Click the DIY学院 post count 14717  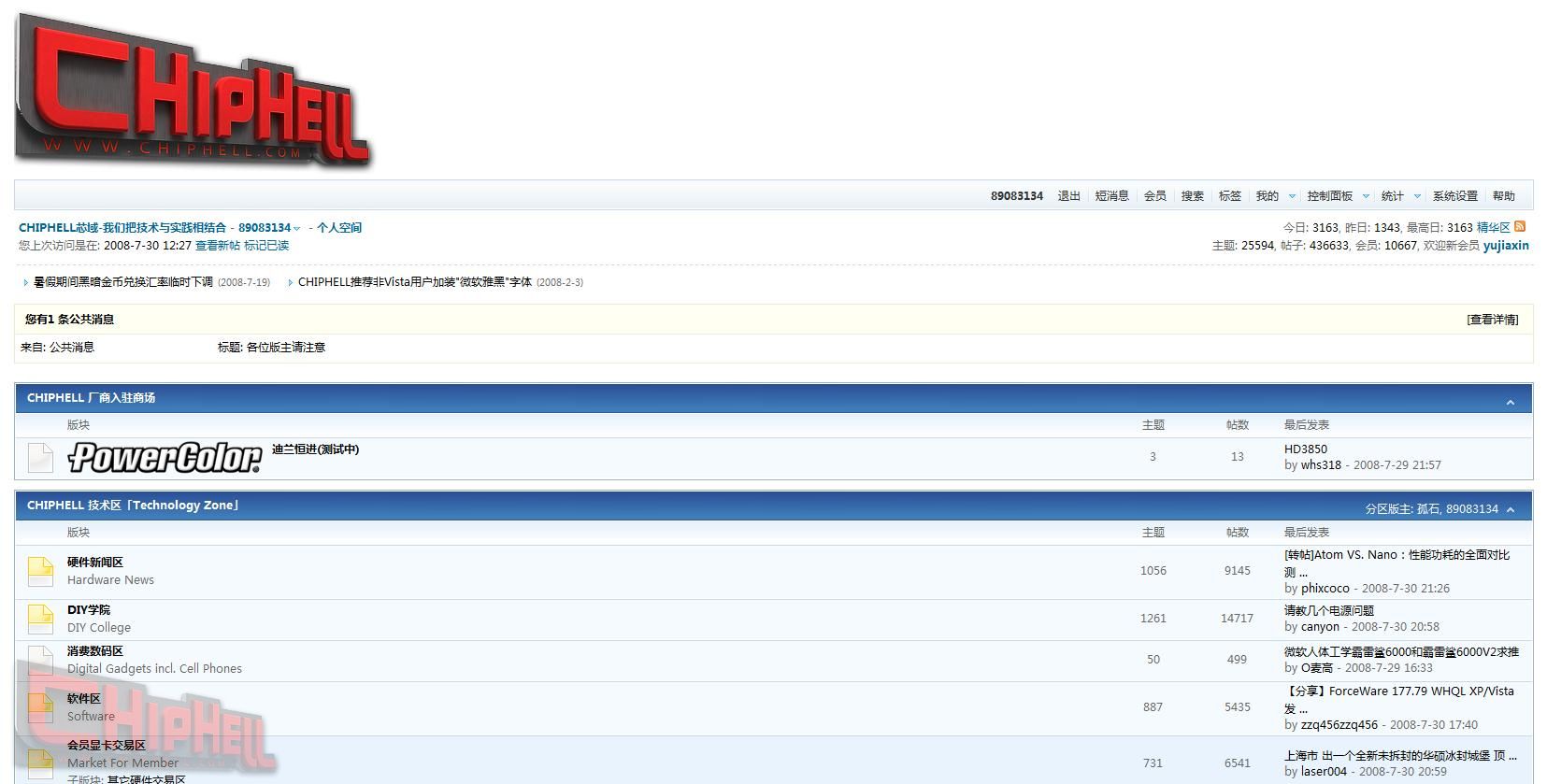(x=1237, y=619)
